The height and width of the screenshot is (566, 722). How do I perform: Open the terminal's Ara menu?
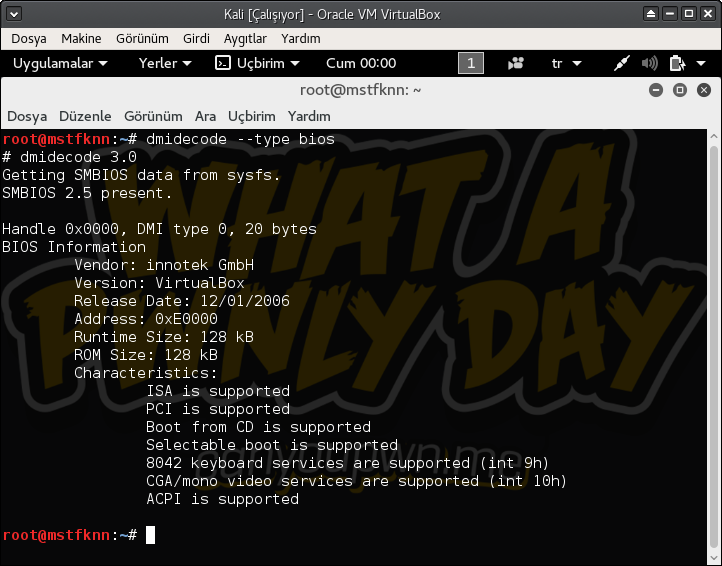[x=205, y=116]
